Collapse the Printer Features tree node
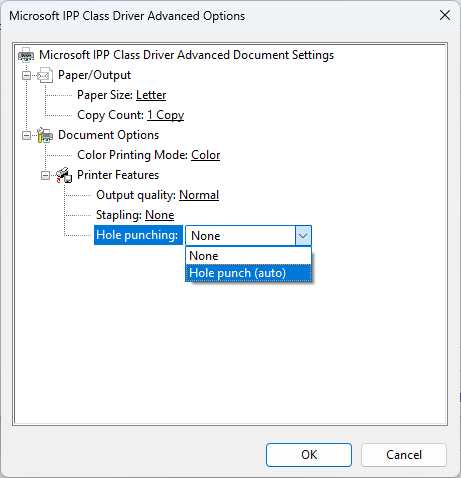 (45, 175)
